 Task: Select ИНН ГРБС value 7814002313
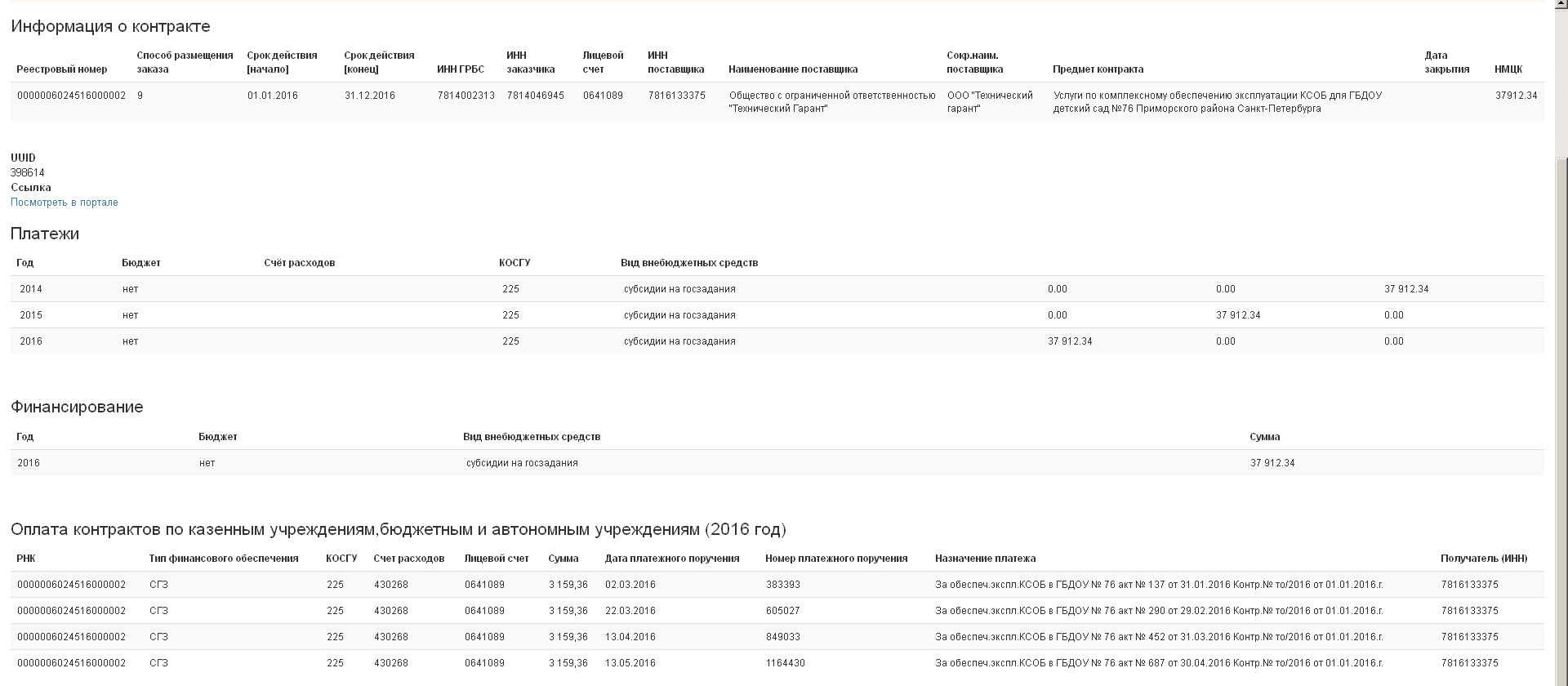(466, 96)
